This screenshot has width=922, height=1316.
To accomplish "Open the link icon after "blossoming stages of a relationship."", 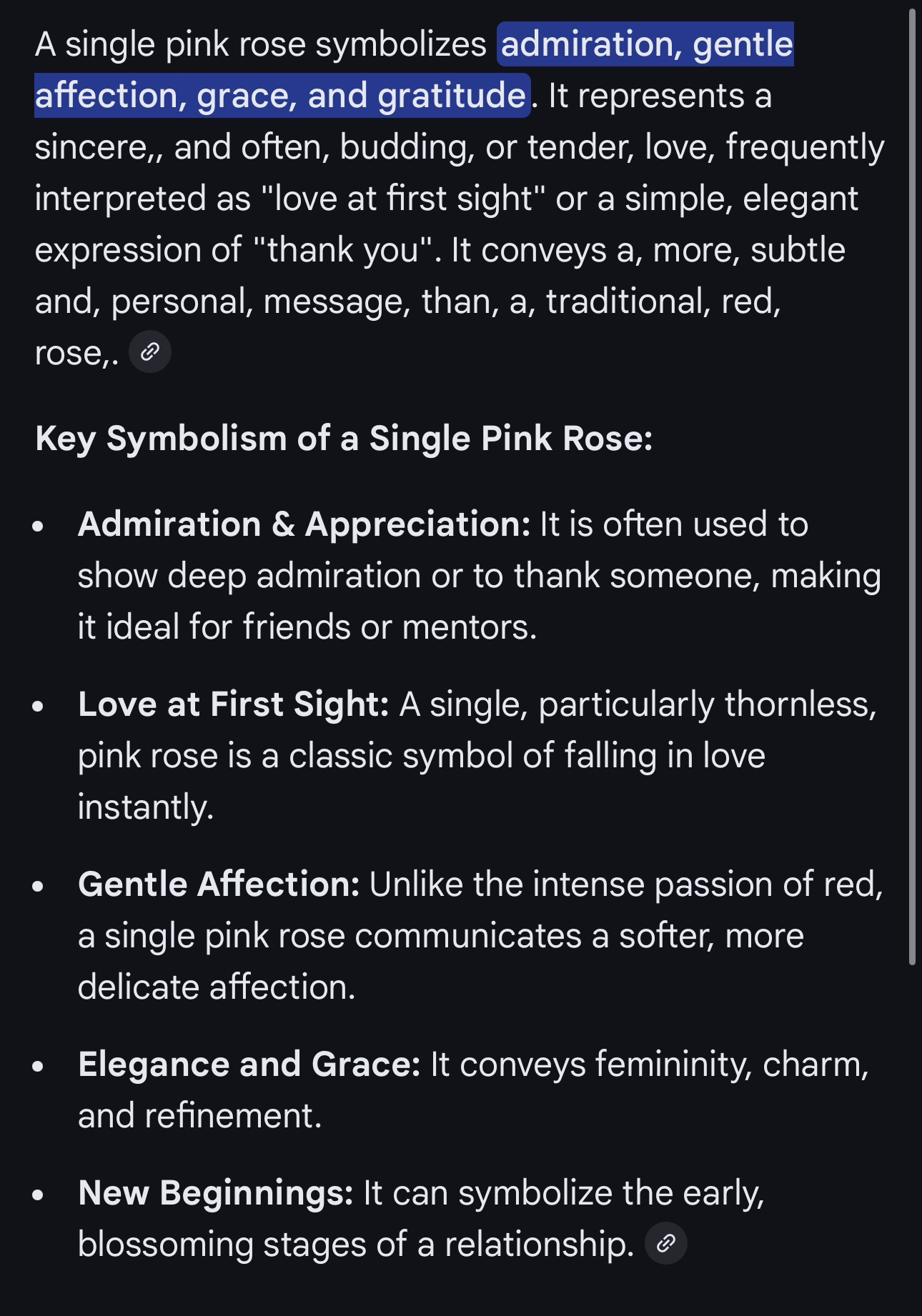I will point(665,1244).
